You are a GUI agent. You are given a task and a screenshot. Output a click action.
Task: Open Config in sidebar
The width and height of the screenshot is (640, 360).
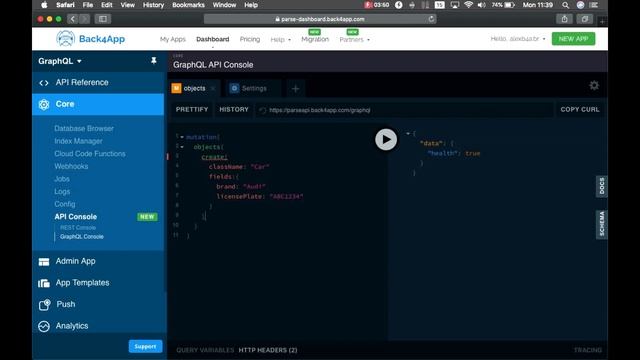tap(64, 204)
